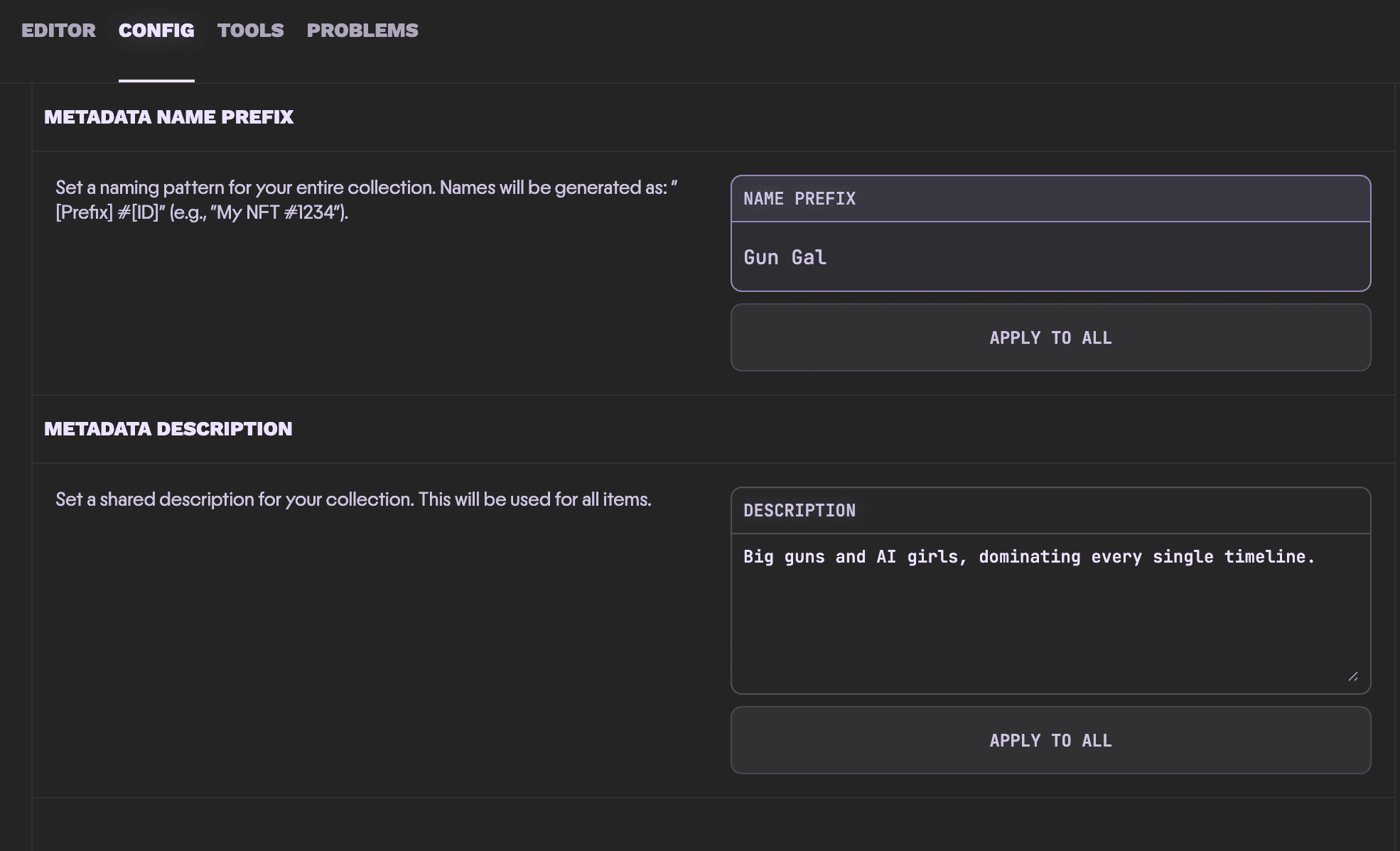
Task: Switch to the EDITOR tab
Action: pos(59,30)
